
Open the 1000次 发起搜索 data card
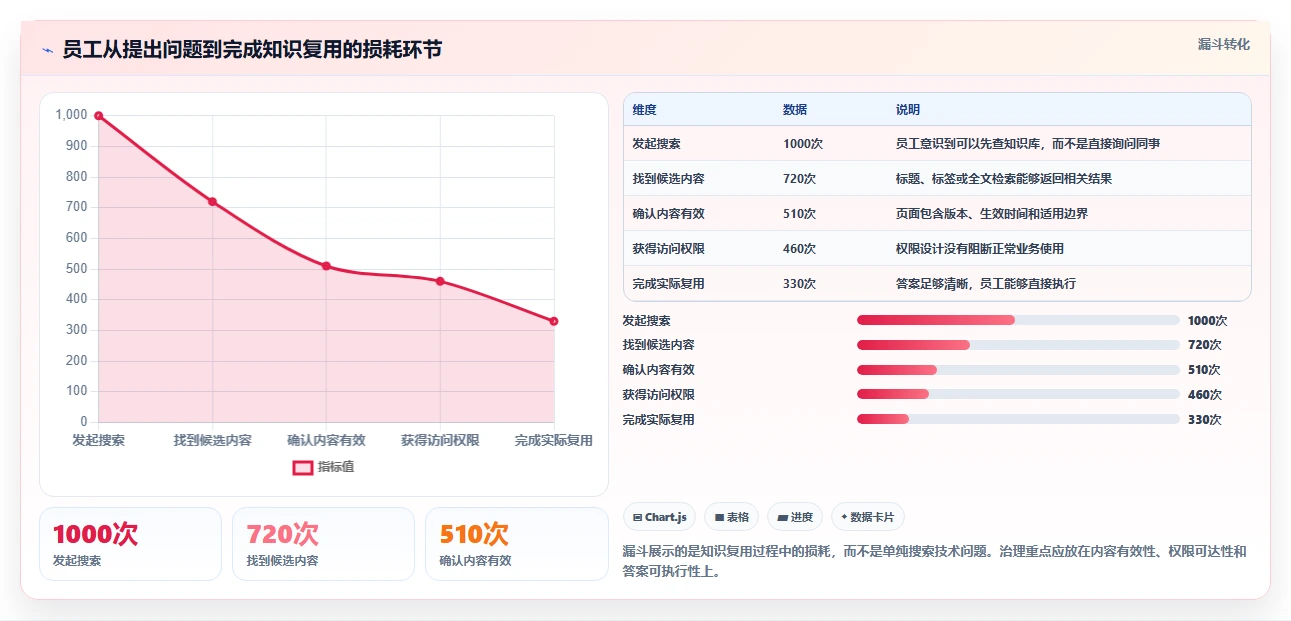coord(130,543)
